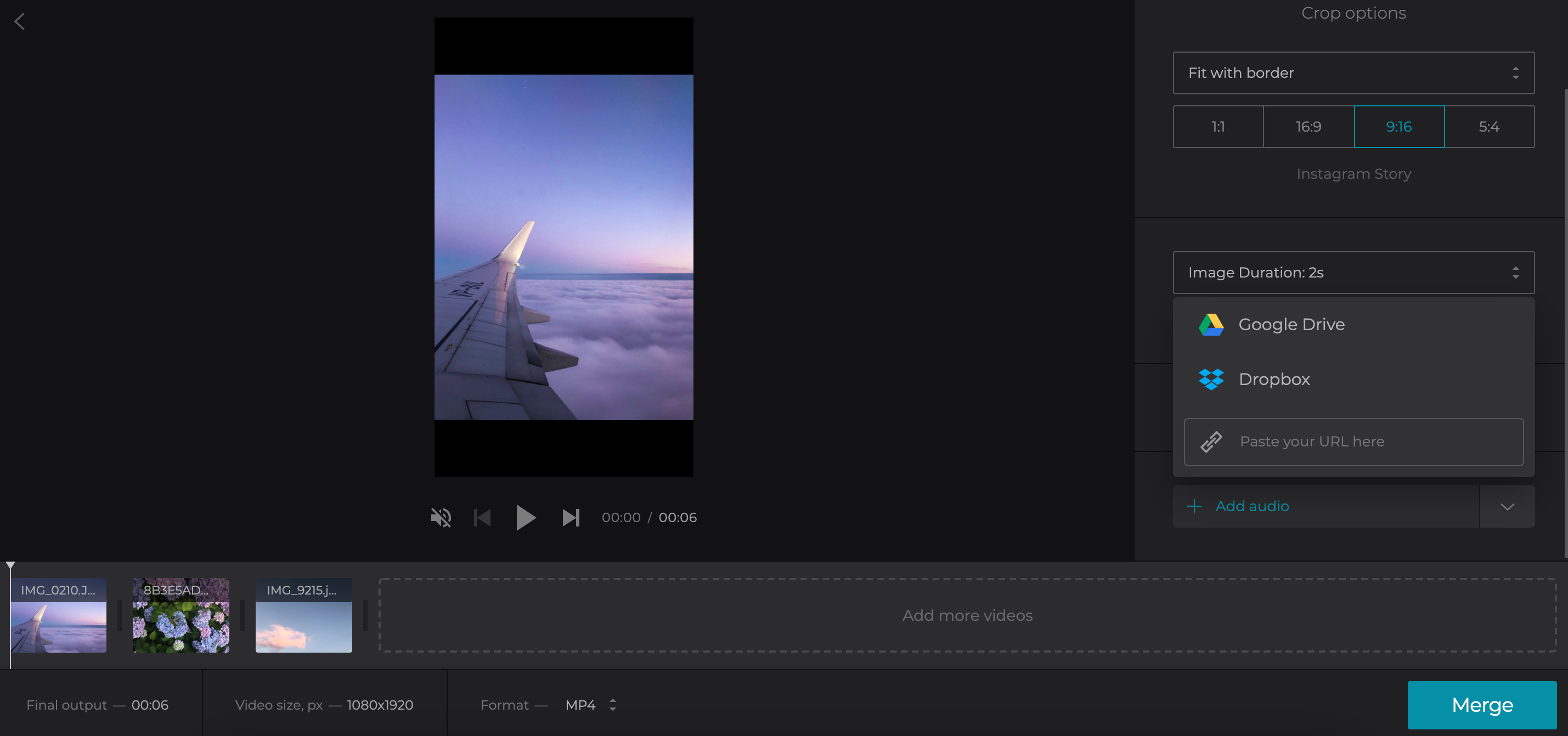Expand the Add audio section chevron
The height and width of the screenshot is (736, 1568).
coord(1507,506)
